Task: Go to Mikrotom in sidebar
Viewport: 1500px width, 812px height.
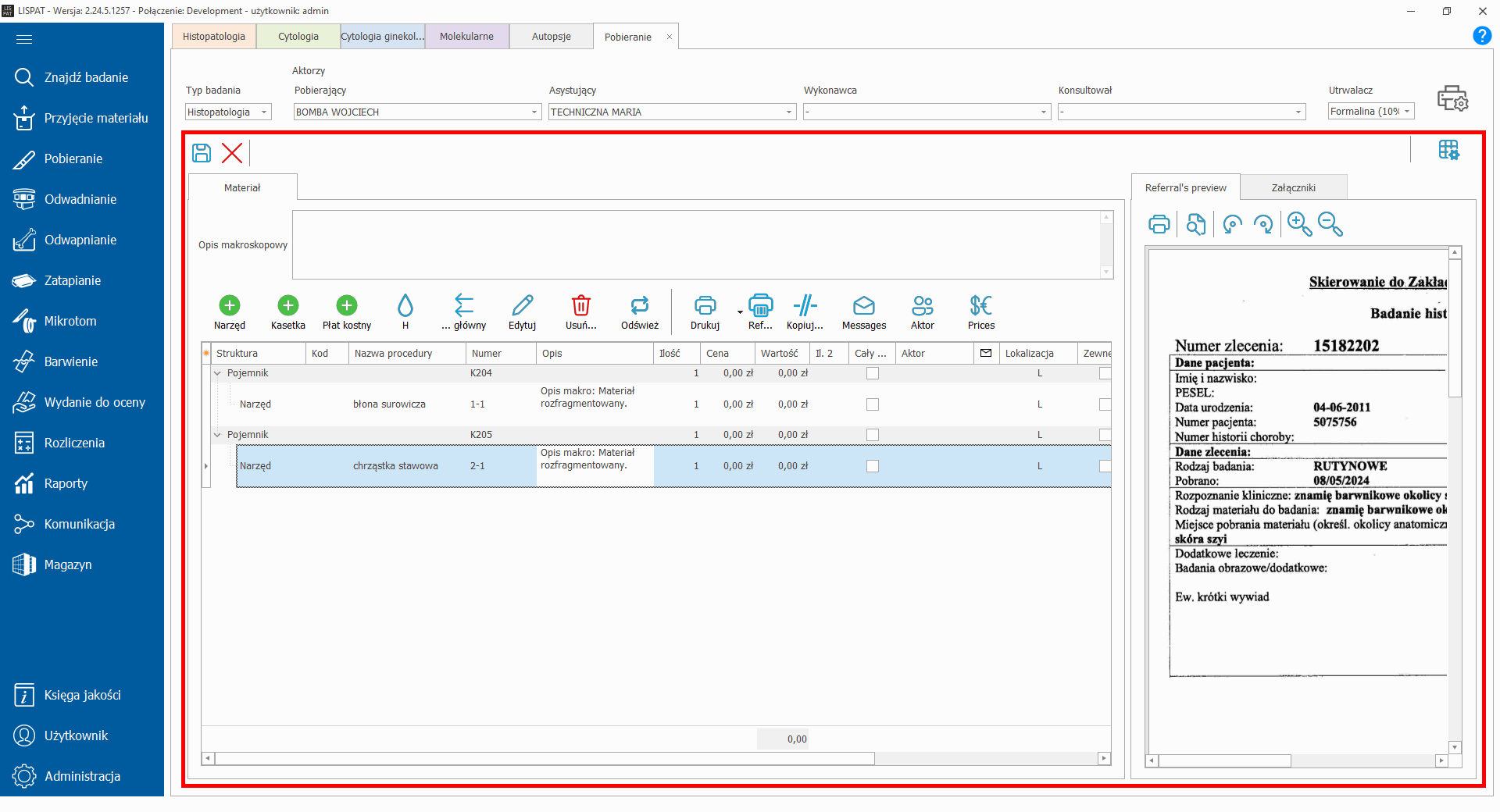Action: [70, 321]
